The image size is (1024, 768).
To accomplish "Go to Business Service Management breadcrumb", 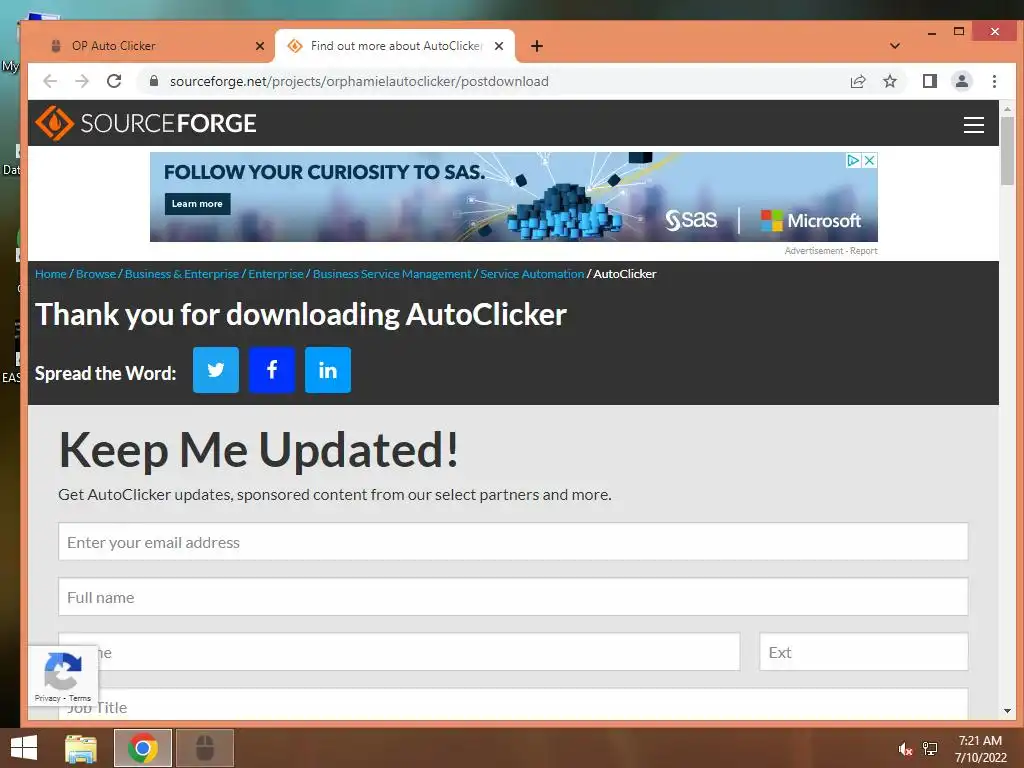I will 392,274.
